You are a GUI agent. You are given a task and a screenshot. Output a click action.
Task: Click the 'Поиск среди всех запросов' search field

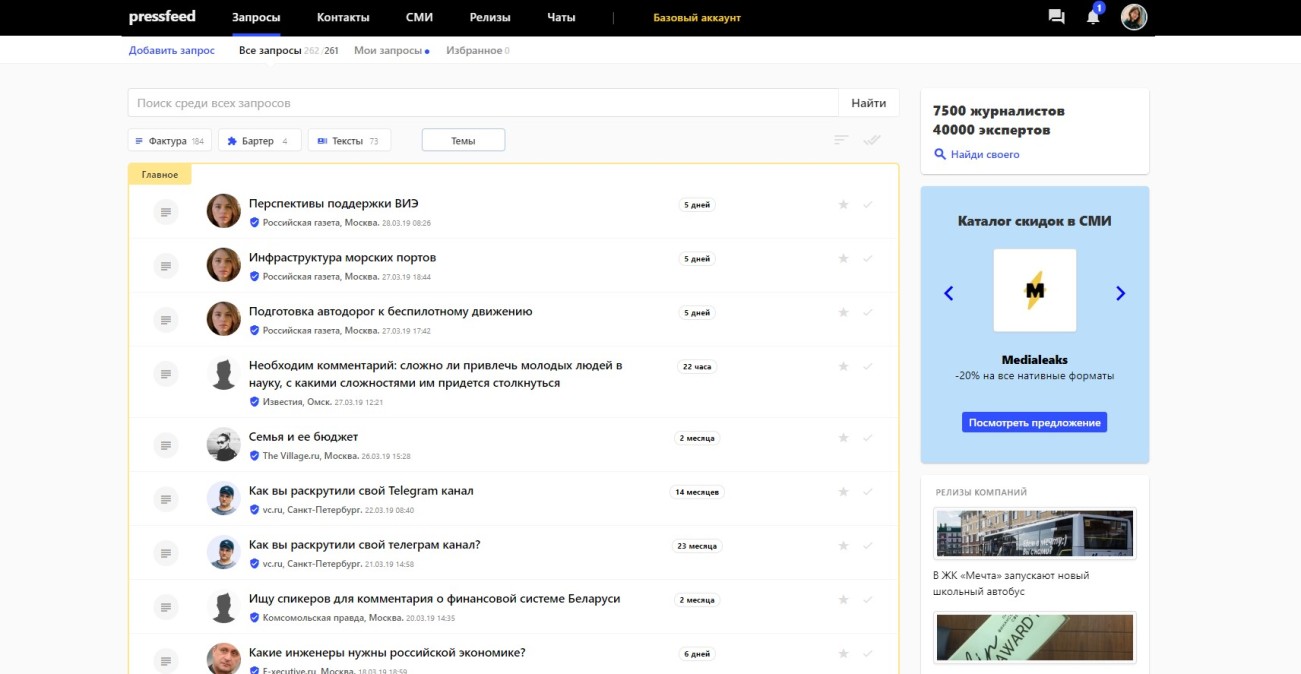point(482,103)
